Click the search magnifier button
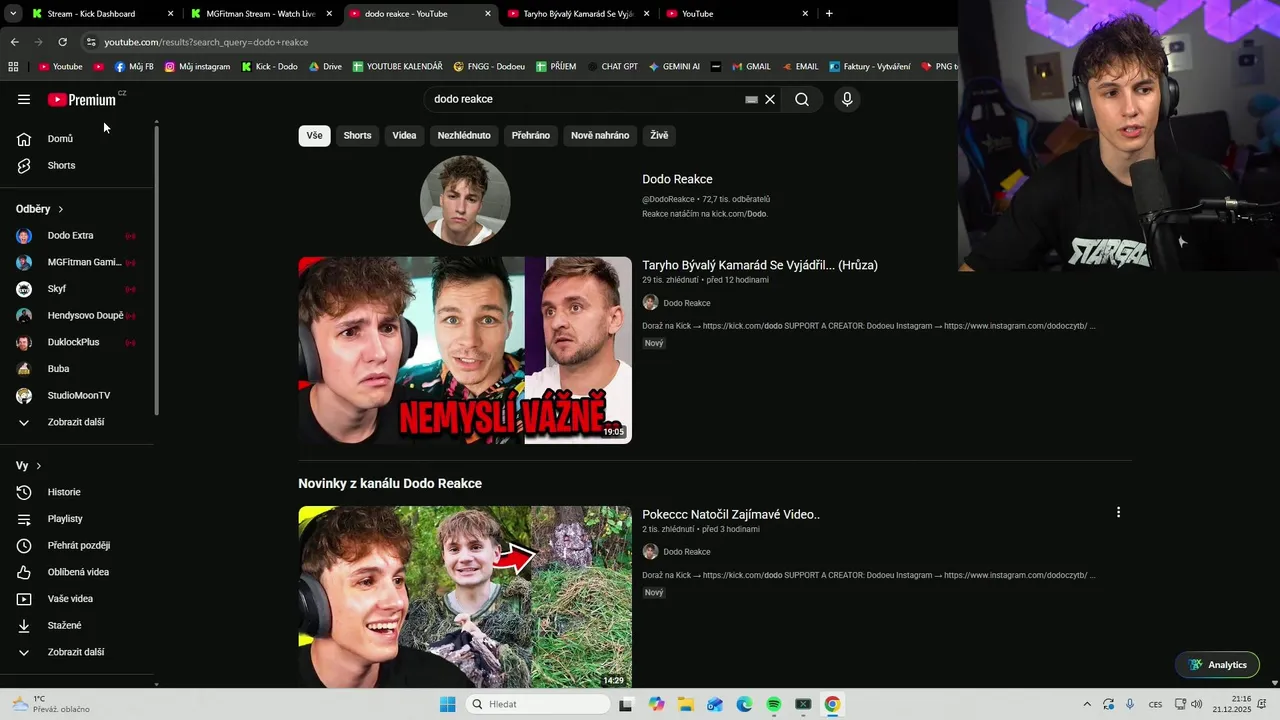 tap(802, 99)
